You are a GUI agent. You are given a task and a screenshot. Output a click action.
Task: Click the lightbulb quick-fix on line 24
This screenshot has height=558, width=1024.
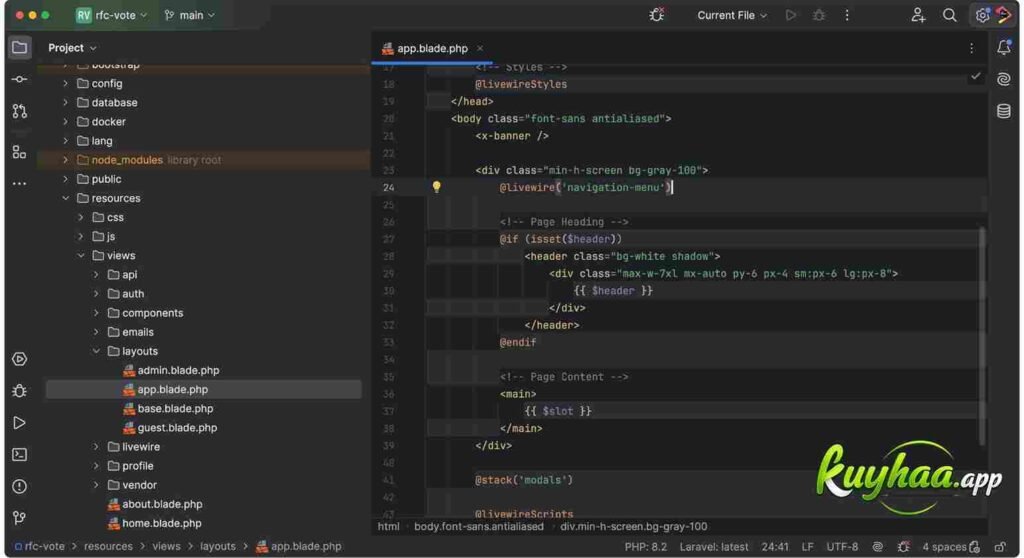(436, 187)
